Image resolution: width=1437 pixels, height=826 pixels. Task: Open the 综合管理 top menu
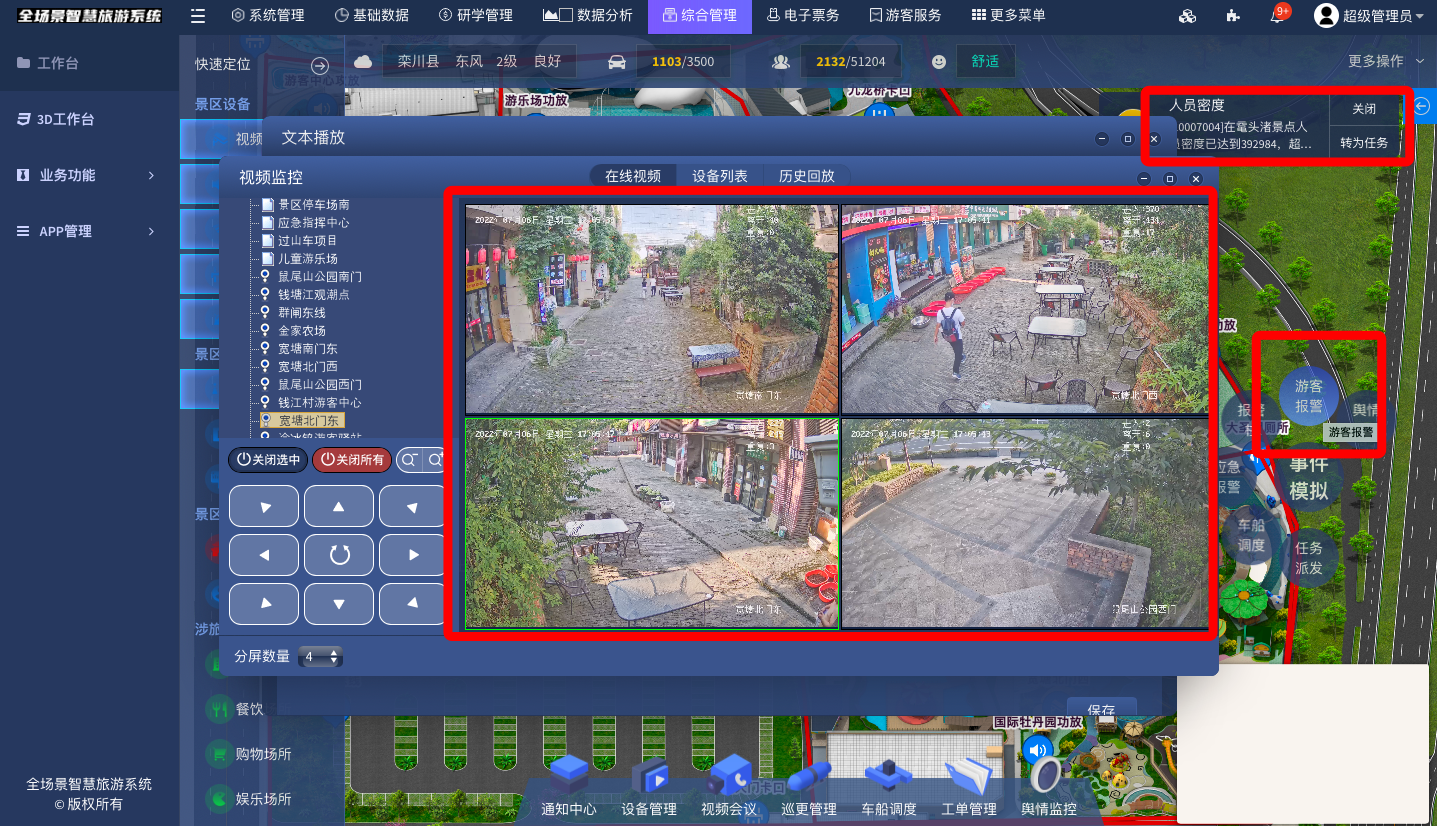[700, 15]
